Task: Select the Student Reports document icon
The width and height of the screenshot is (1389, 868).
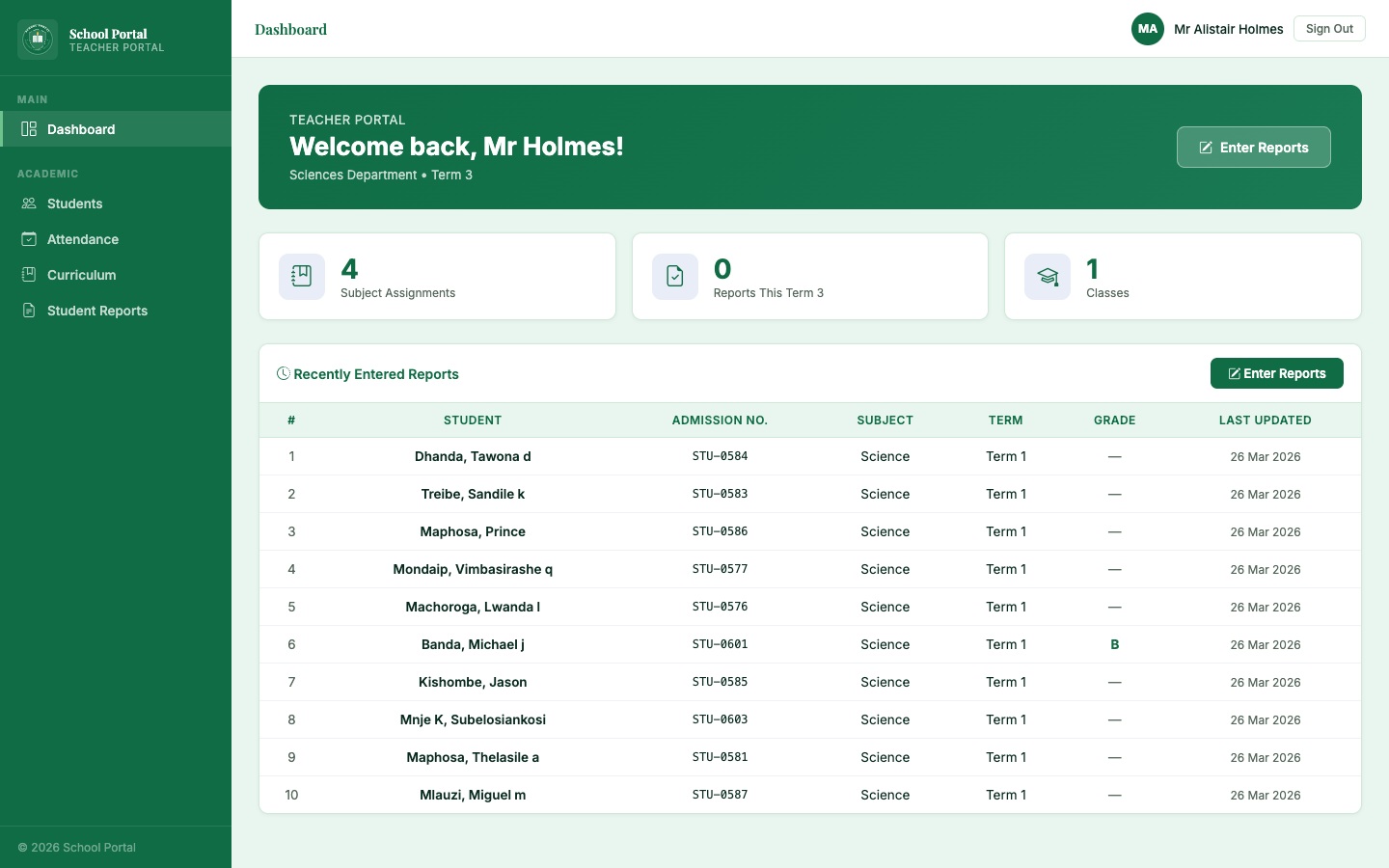Action: [28, 311]
